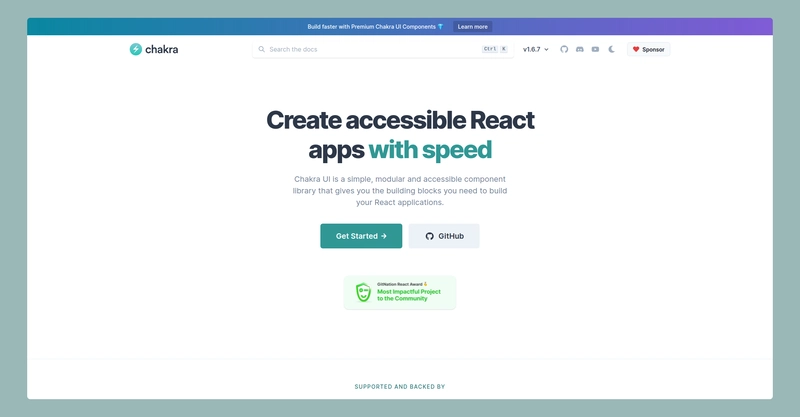The height and width of the screenshot is (417, 800).
Task: Click the chakra wordmark text
Action: [161, 49]
